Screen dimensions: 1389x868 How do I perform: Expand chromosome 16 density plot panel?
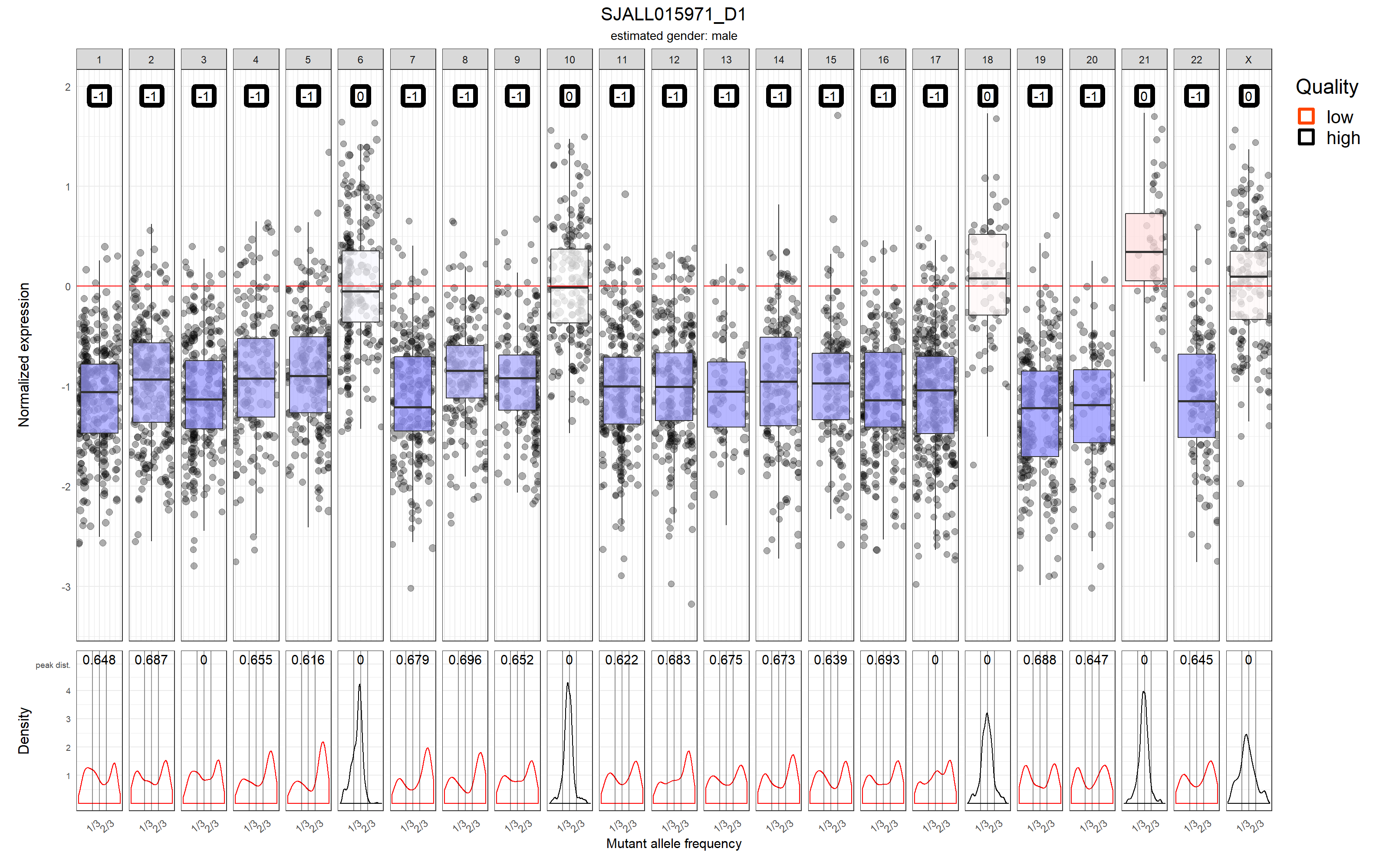coord(878,780)
